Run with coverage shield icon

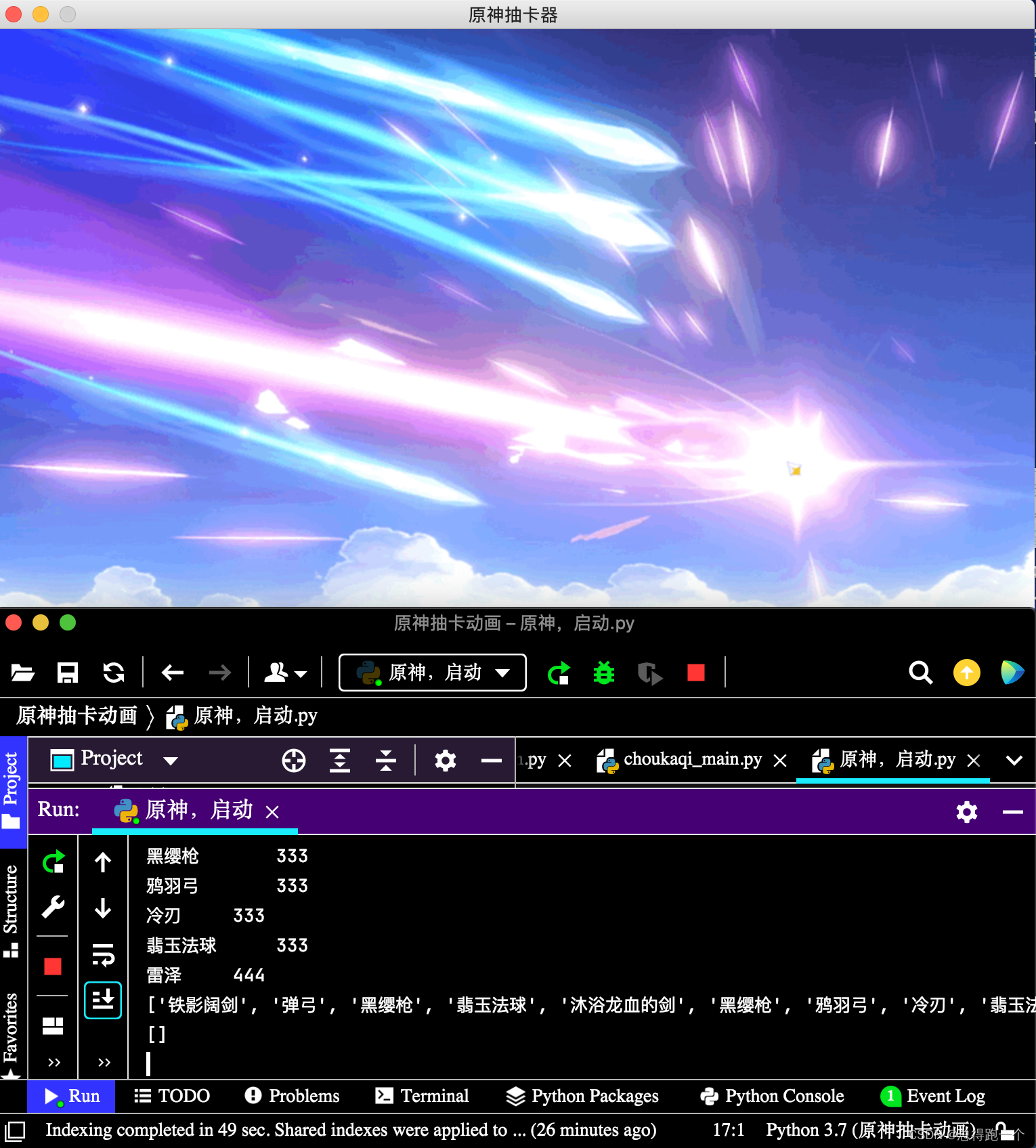650,673
